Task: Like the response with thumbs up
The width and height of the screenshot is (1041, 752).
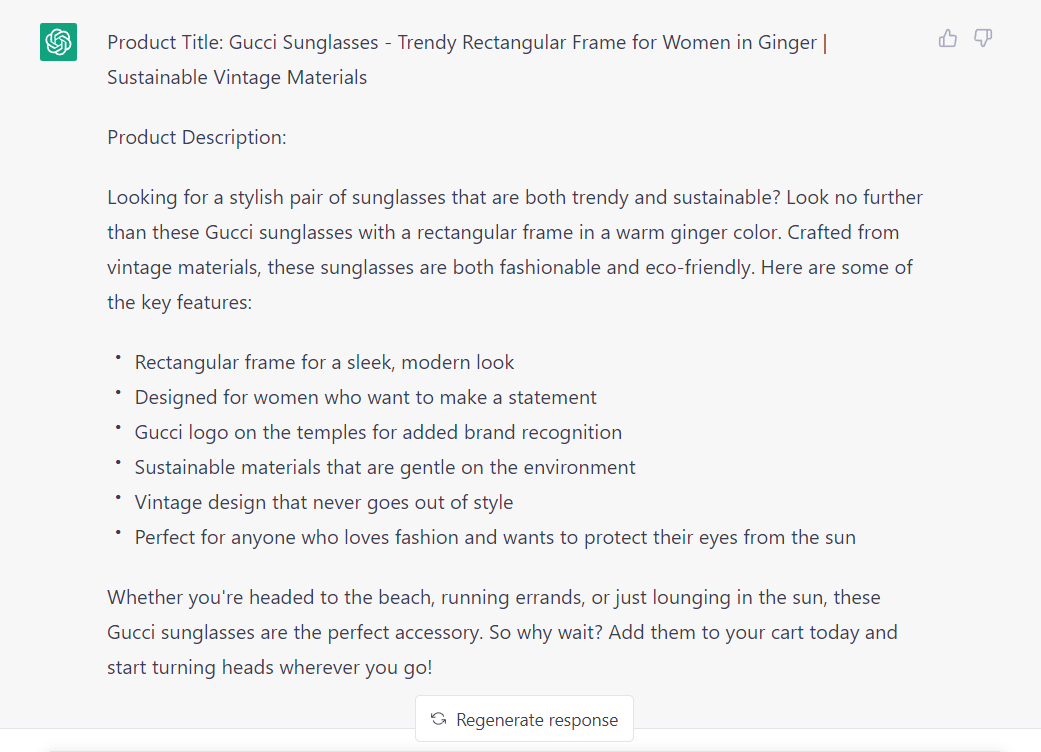Action: 948,39
